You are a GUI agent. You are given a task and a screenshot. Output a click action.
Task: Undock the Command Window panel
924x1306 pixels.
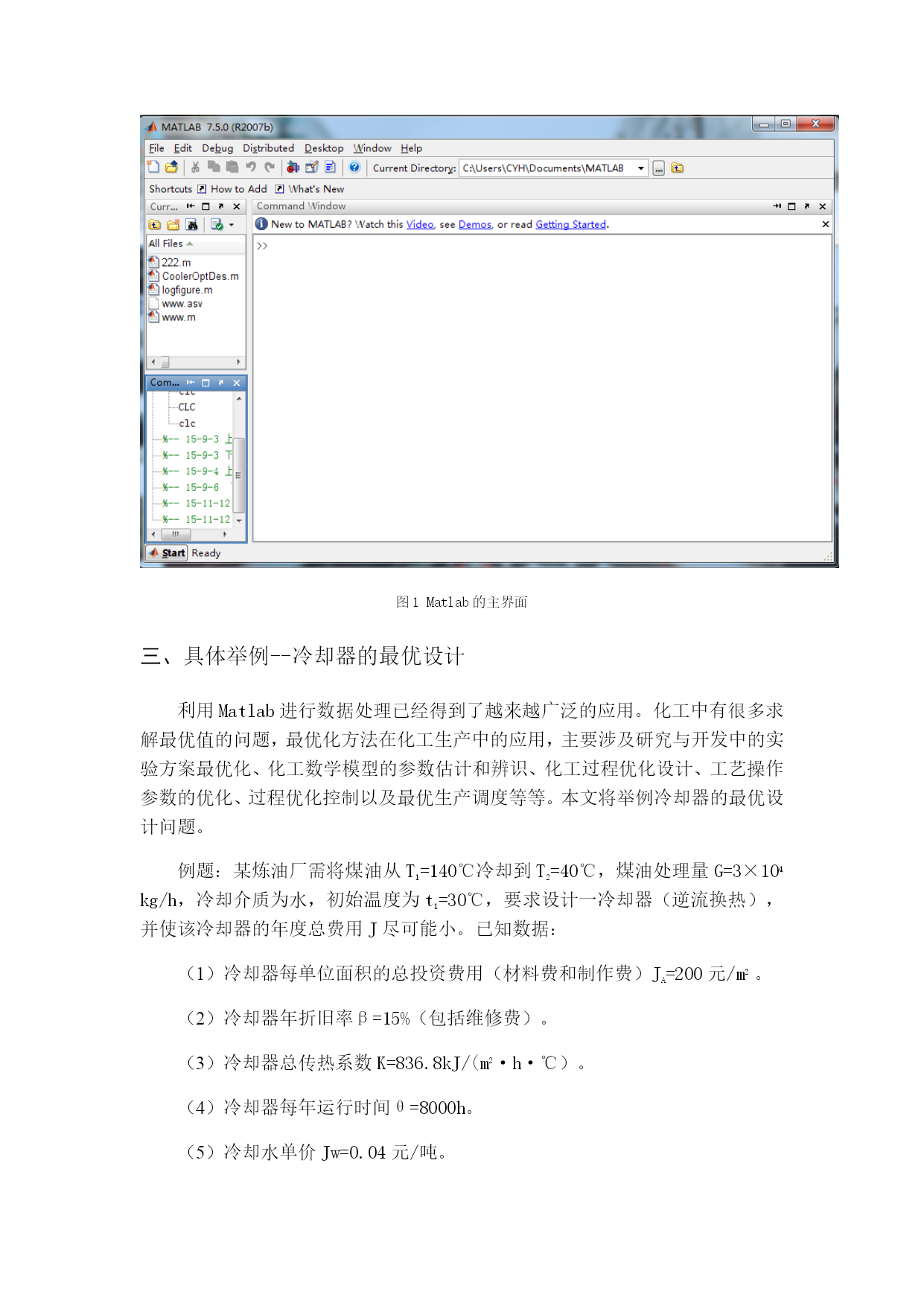807,206
